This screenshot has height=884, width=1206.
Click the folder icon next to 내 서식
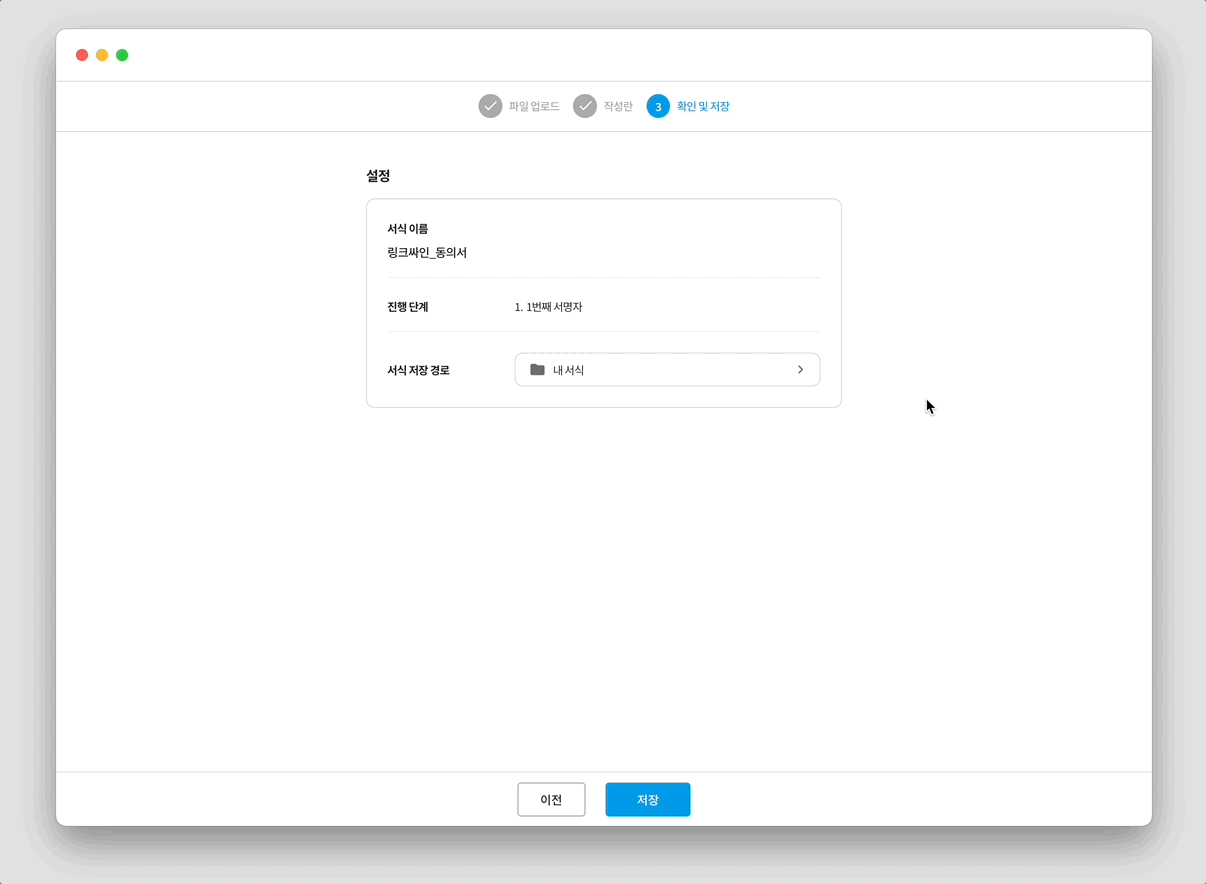click(537, 370)
